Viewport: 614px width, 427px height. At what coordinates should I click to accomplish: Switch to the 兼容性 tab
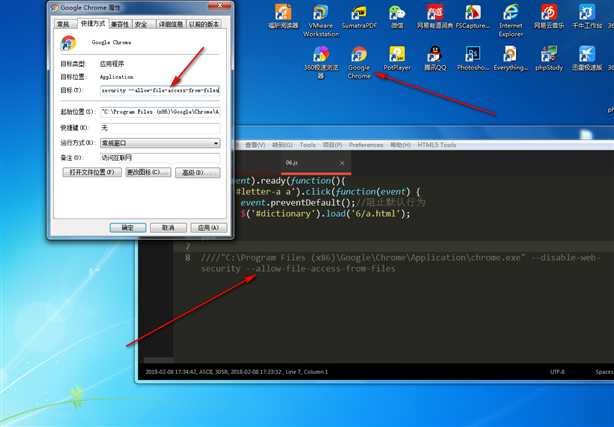pos(120,24)
